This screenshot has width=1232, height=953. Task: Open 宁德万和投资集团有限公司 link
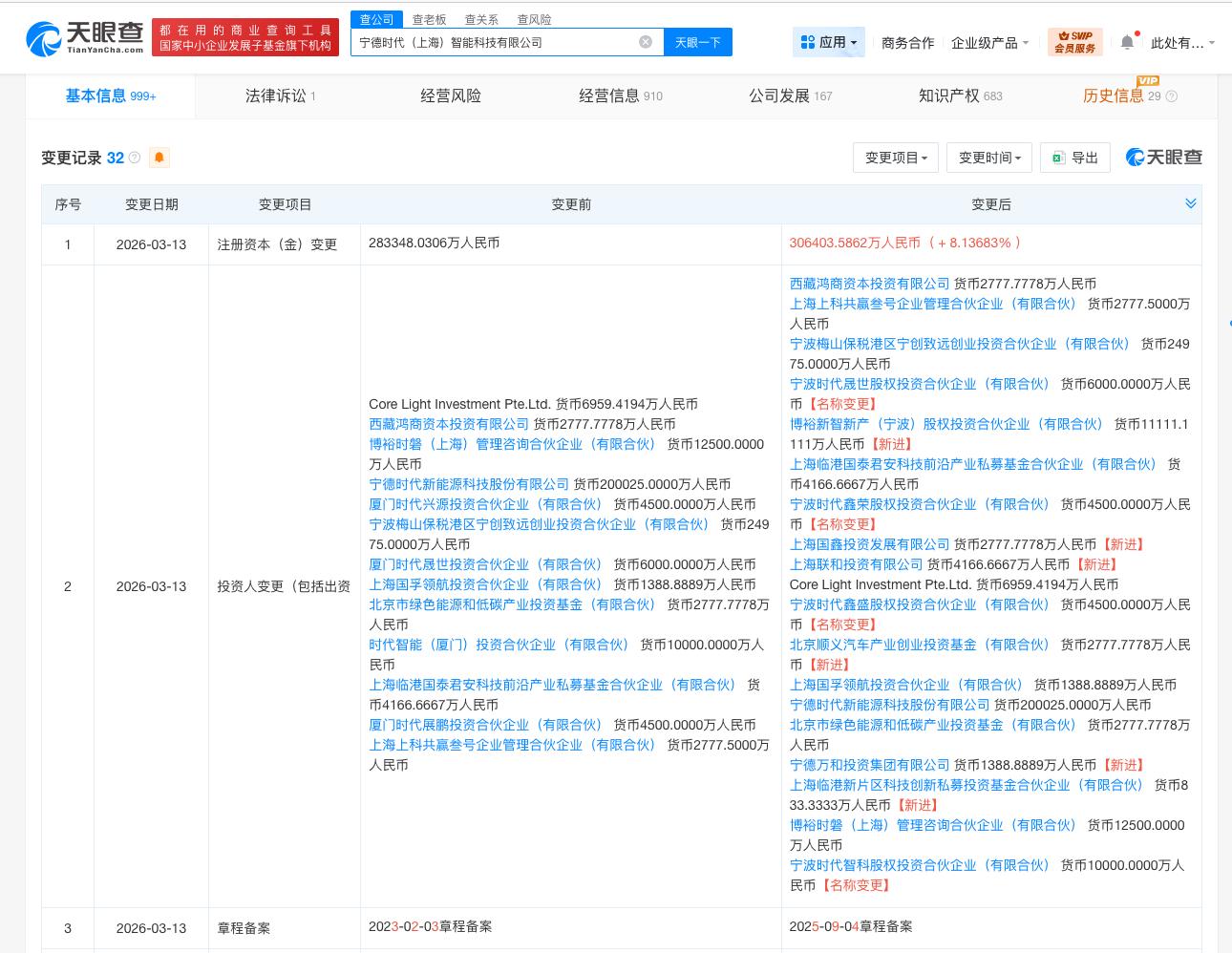pyautogui.click(x=869, y=765)
